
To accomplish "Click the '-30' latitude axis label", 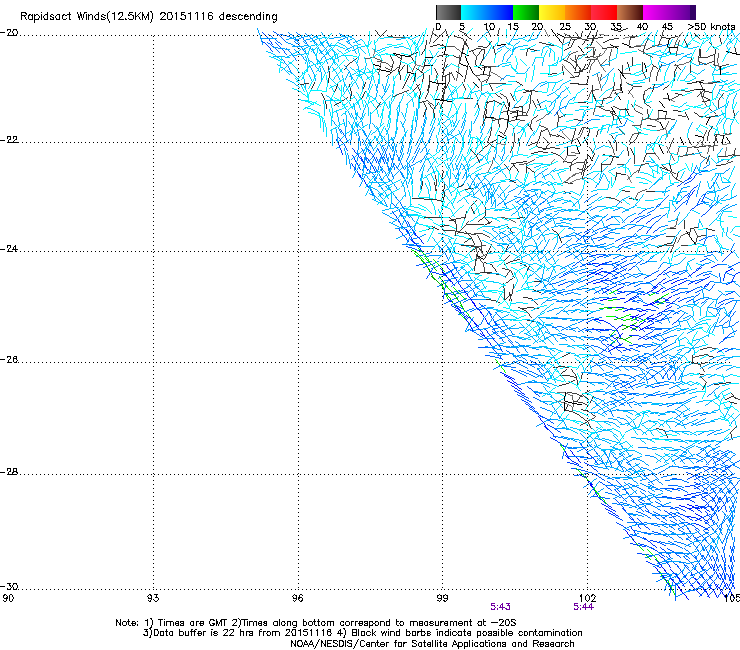I will coord(9,587).
